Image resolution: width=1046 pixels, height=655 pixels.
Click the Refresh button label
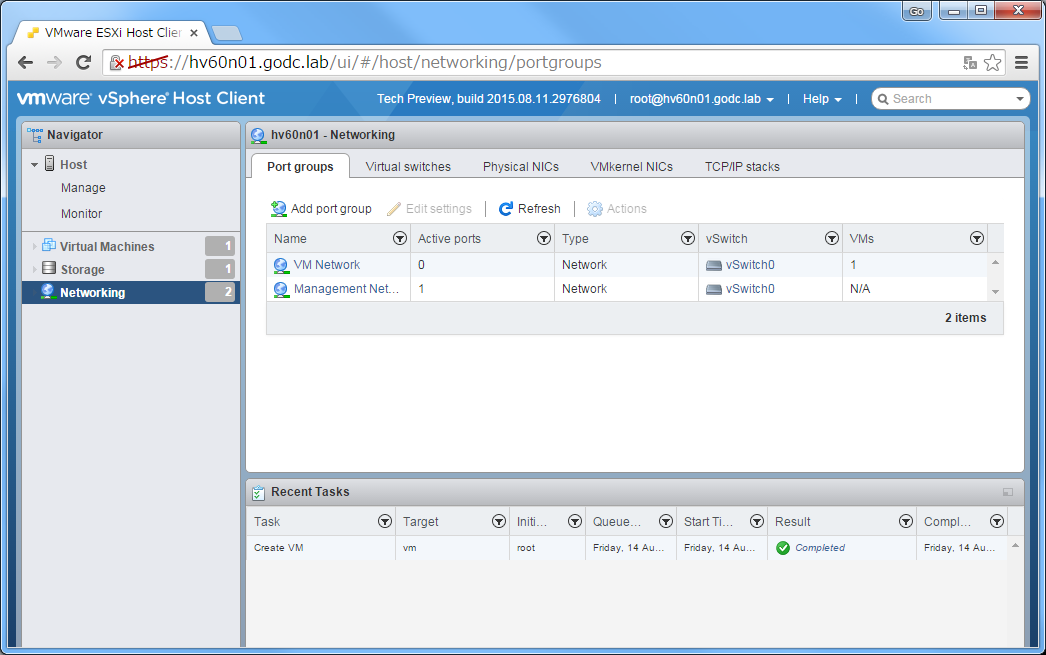pos(540,209)
